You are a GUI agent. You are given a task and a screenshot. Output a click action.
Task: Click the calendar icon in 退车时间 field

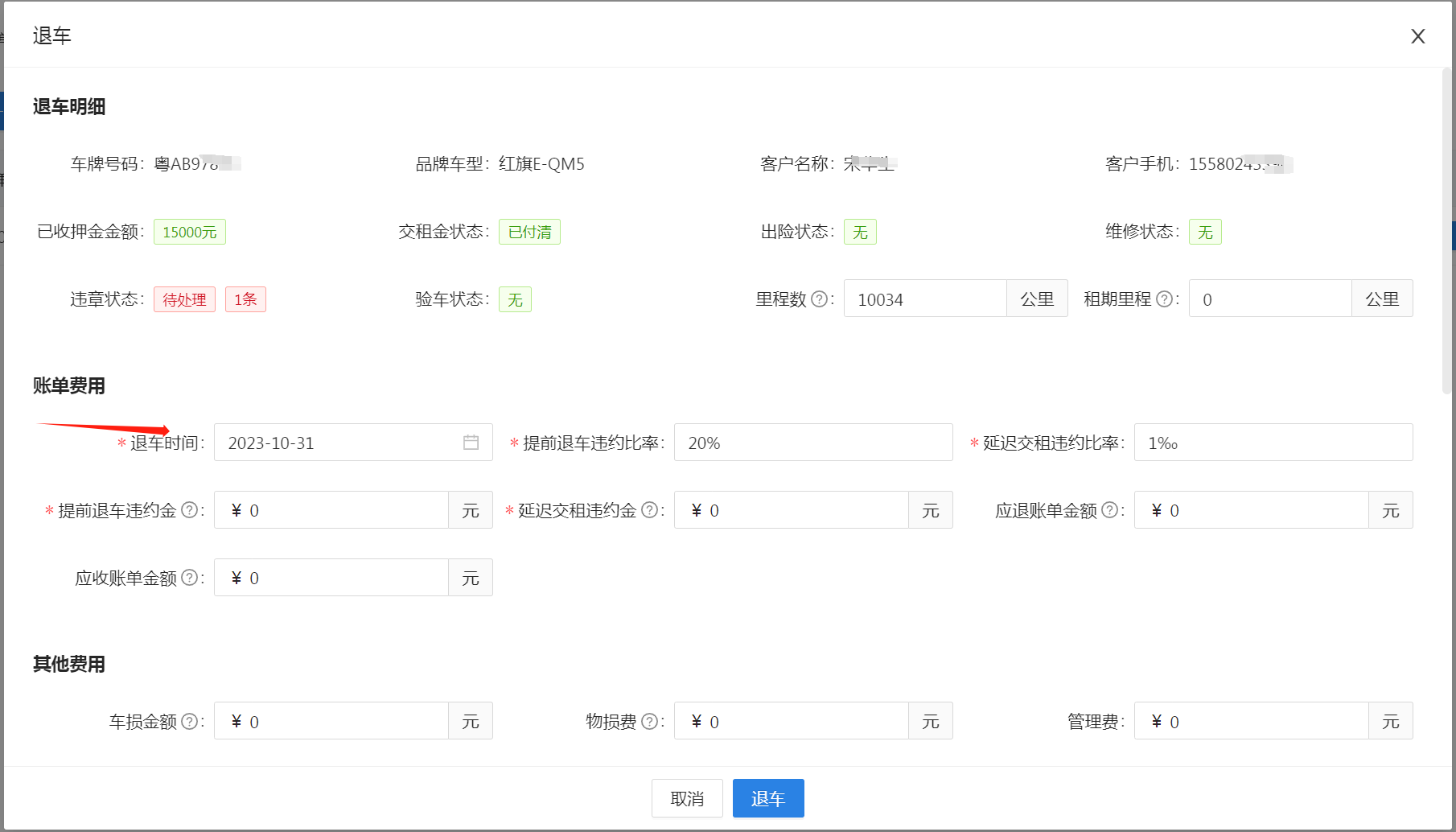471,443
